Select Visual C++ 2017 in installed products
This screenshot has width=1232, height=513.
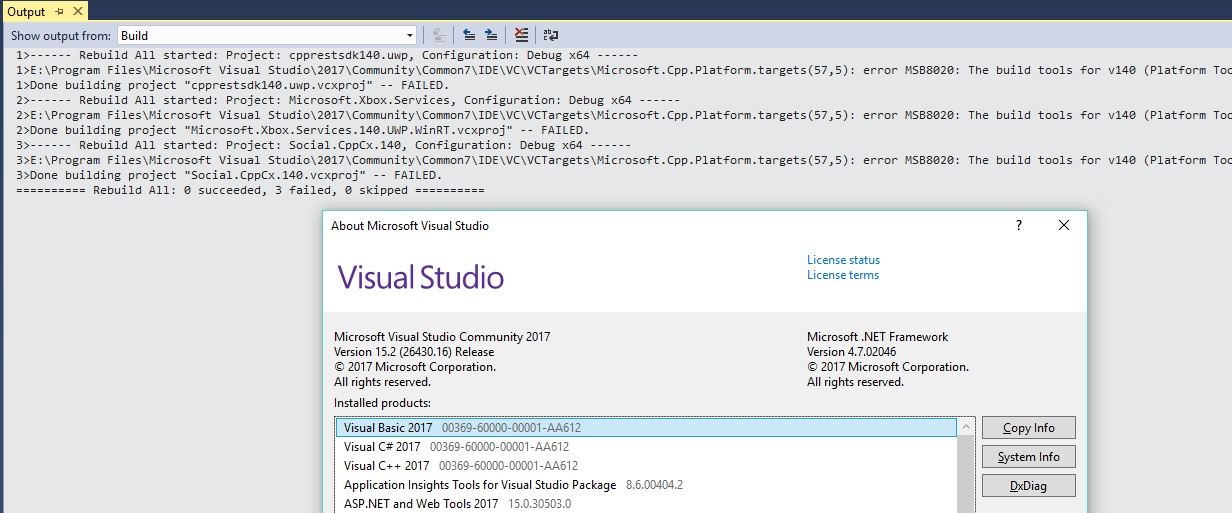(x=646, y=466)
